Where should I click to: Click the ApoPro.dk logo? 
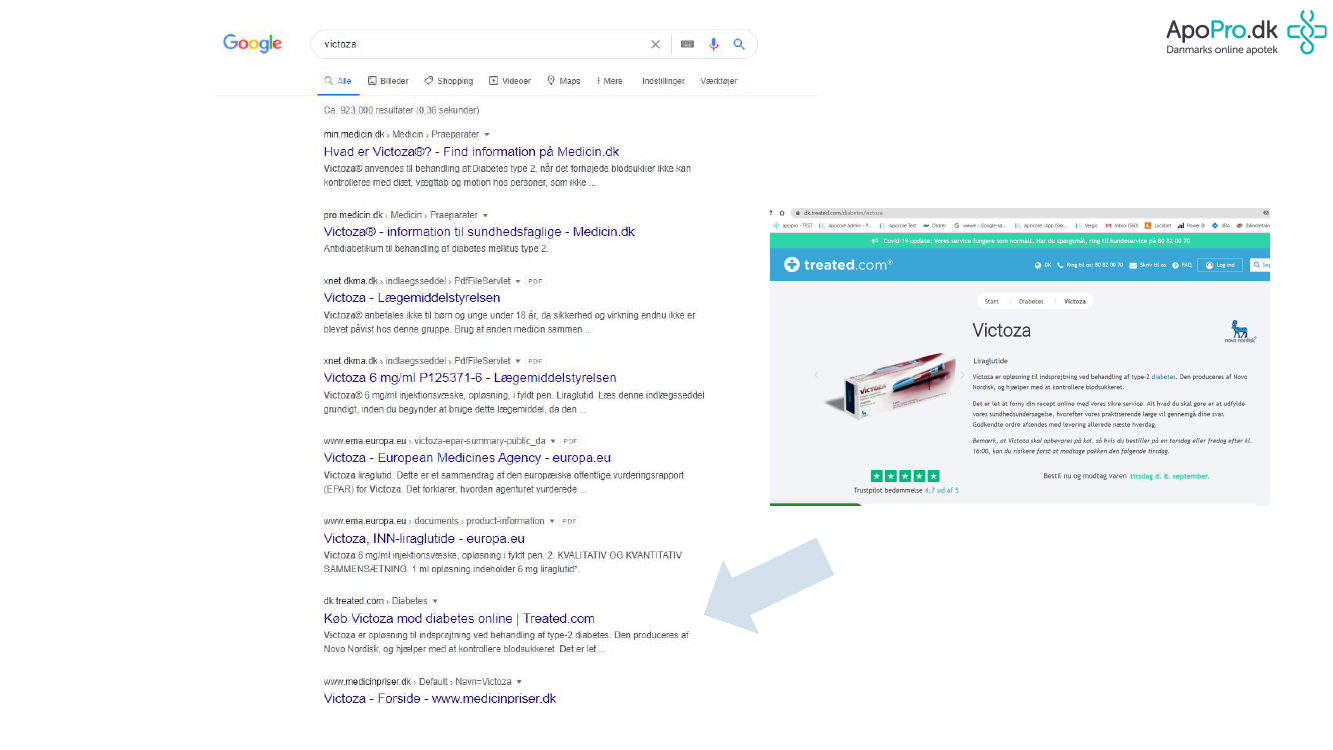1247,33
